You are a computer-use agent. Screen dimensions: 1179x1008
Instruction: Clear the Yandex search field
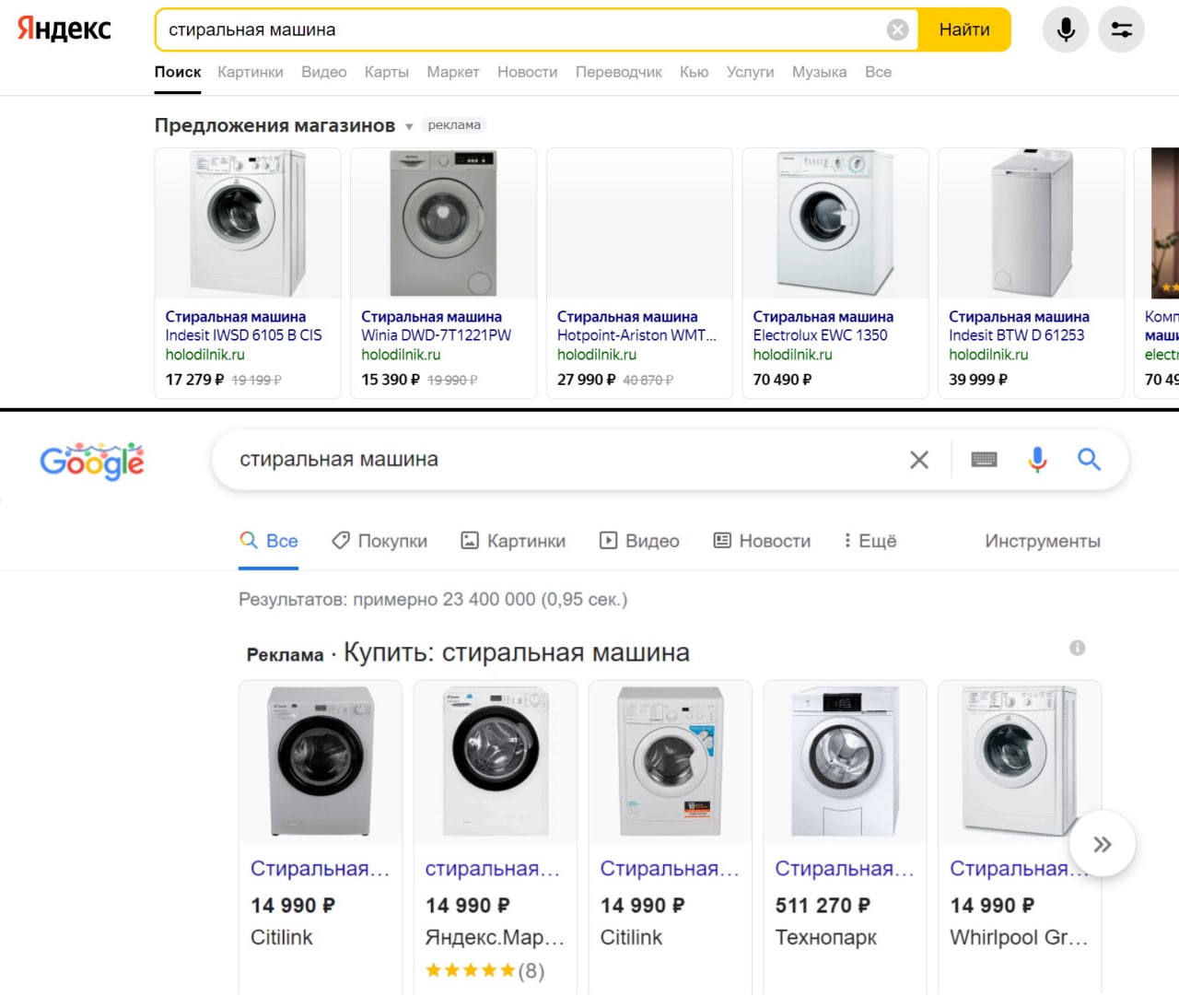(897, 30)
